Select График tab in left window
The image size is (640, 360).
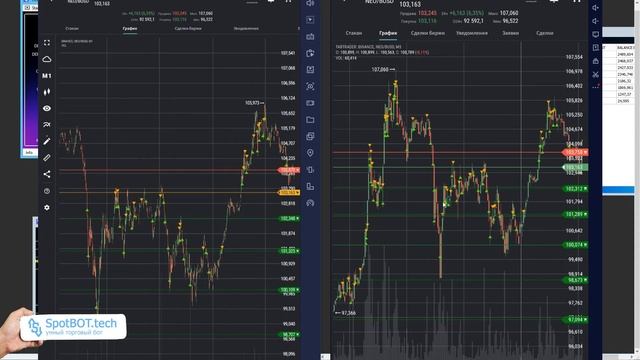(x=130, y=29)
